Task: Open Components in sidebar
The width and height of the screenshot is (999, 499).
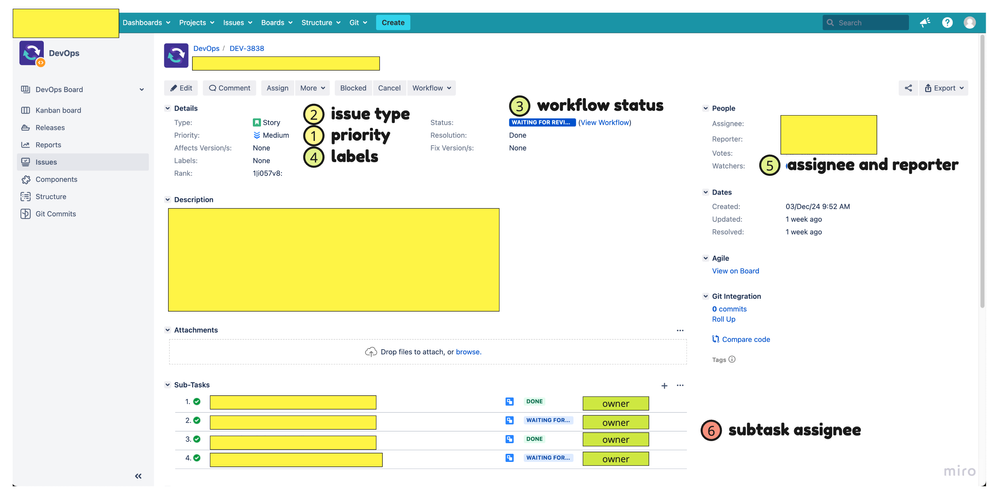Action: tap(56, 180)
